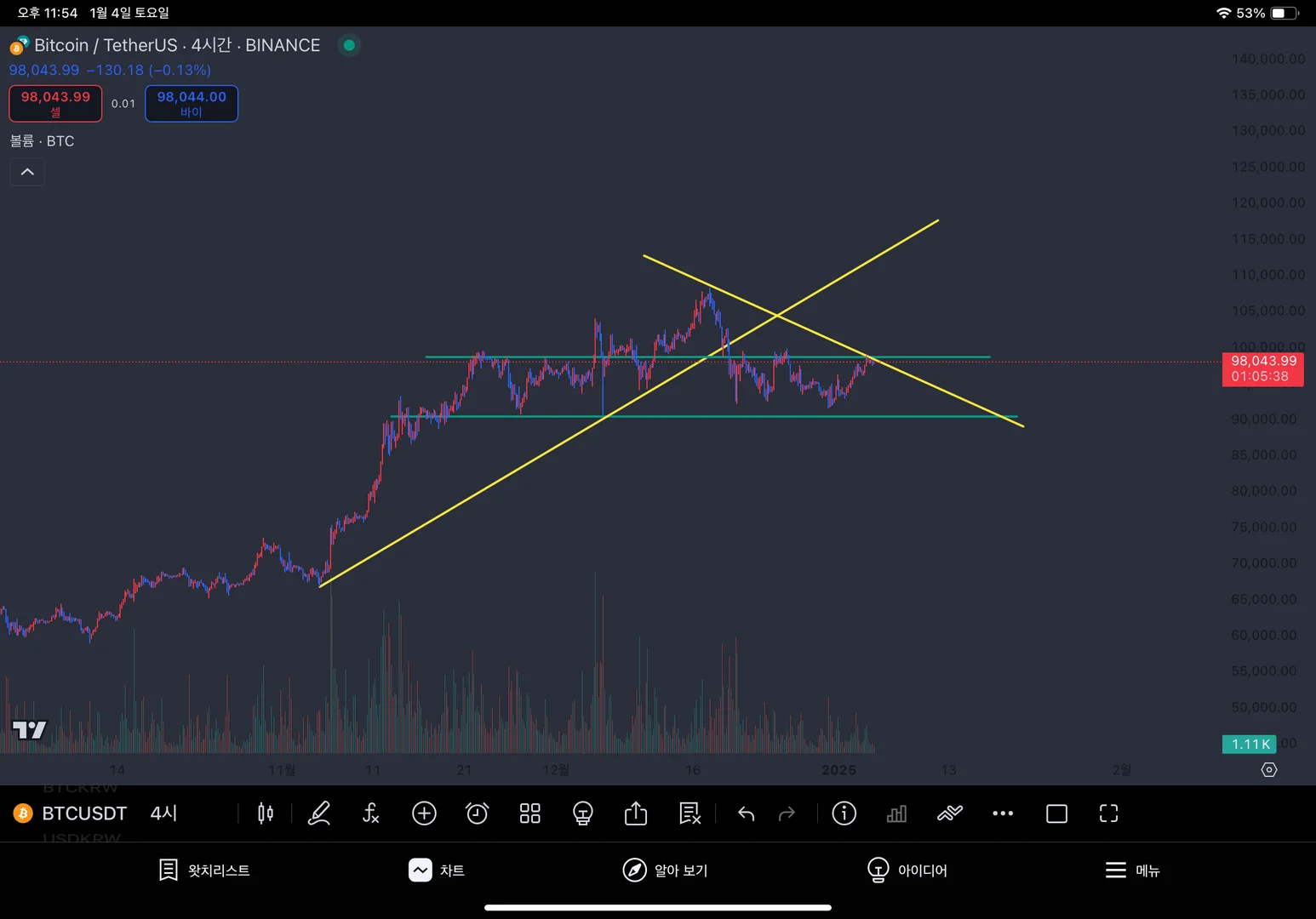Open the BTCUSDT symbol search
Viewport: 1316px width, 919px height.
(x=83, y=813)
